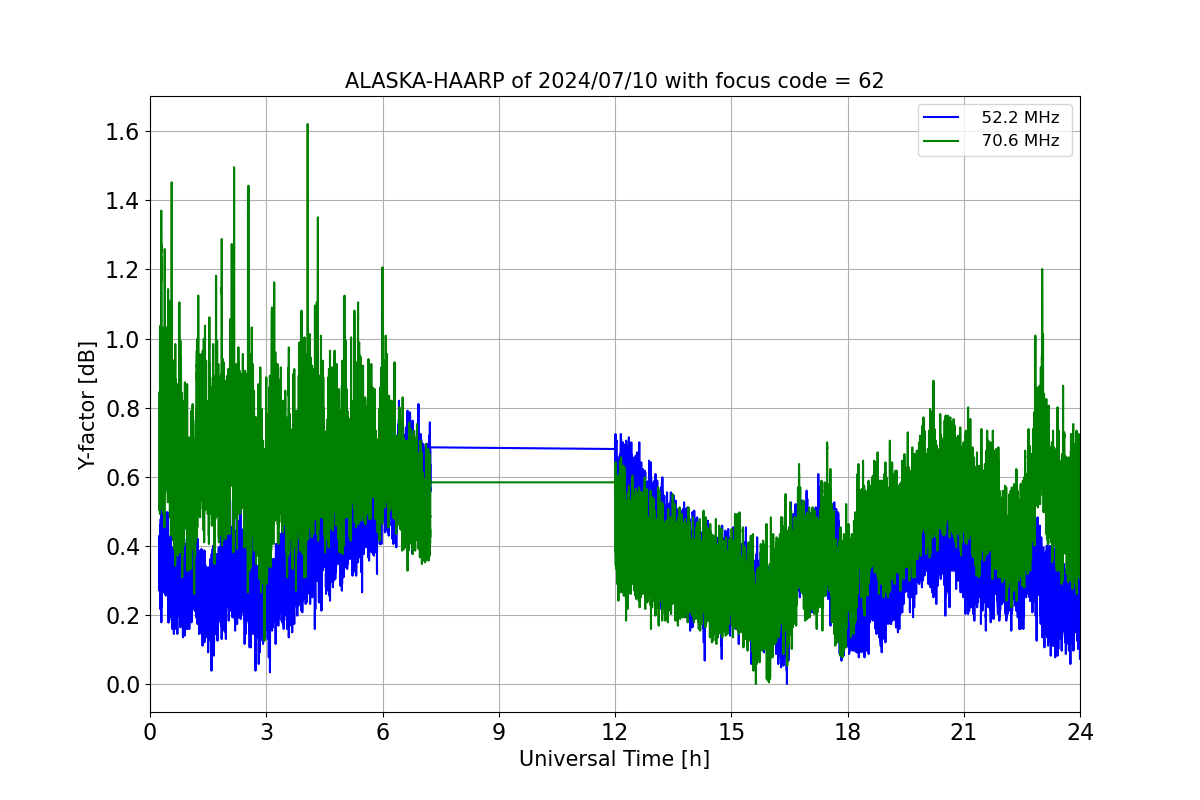Click x-axis tick label '15'
Screen dimensions: 1200x800
[731, 731]
